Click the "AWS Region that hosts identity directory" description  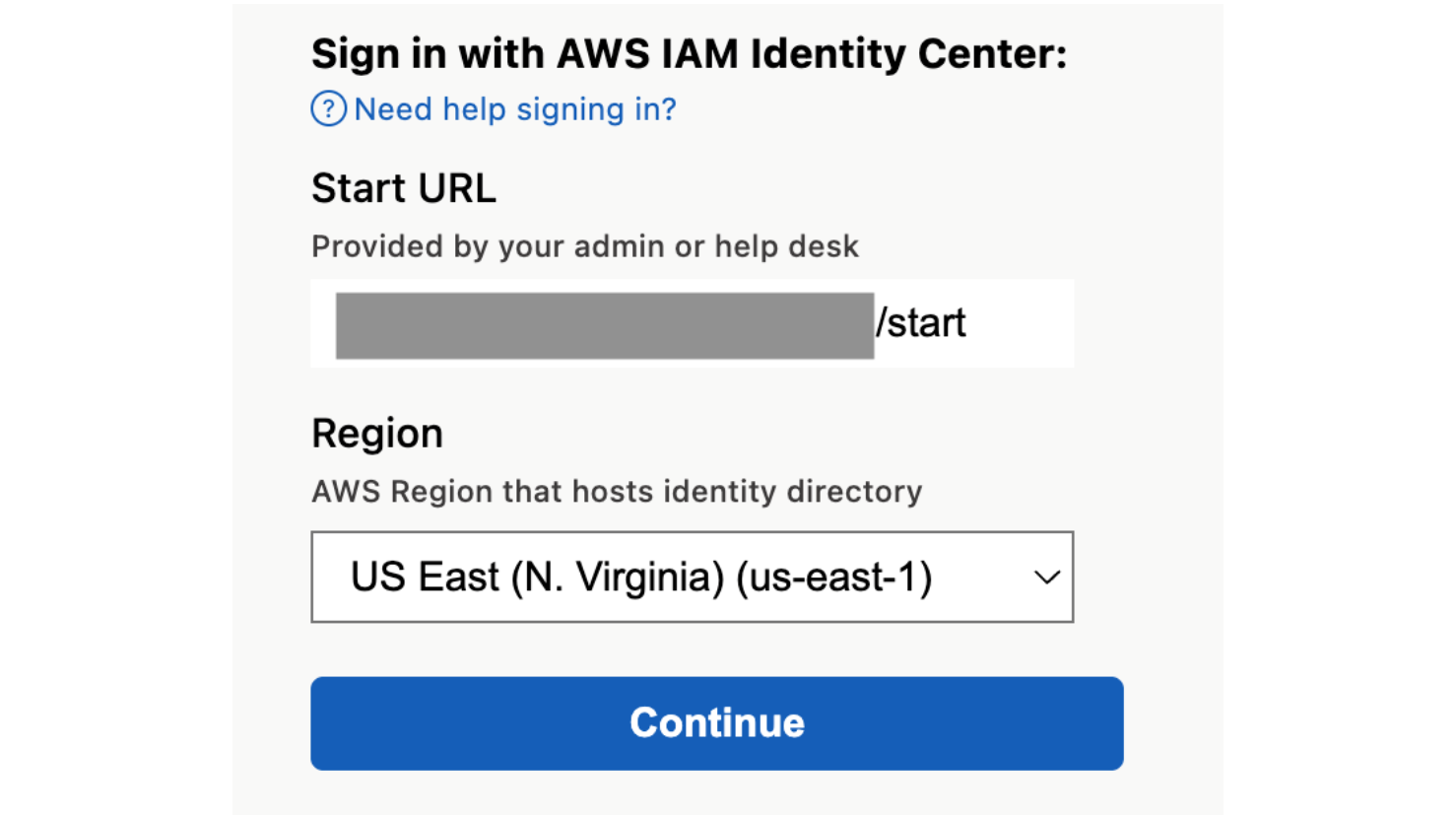(x=617, y=491)
